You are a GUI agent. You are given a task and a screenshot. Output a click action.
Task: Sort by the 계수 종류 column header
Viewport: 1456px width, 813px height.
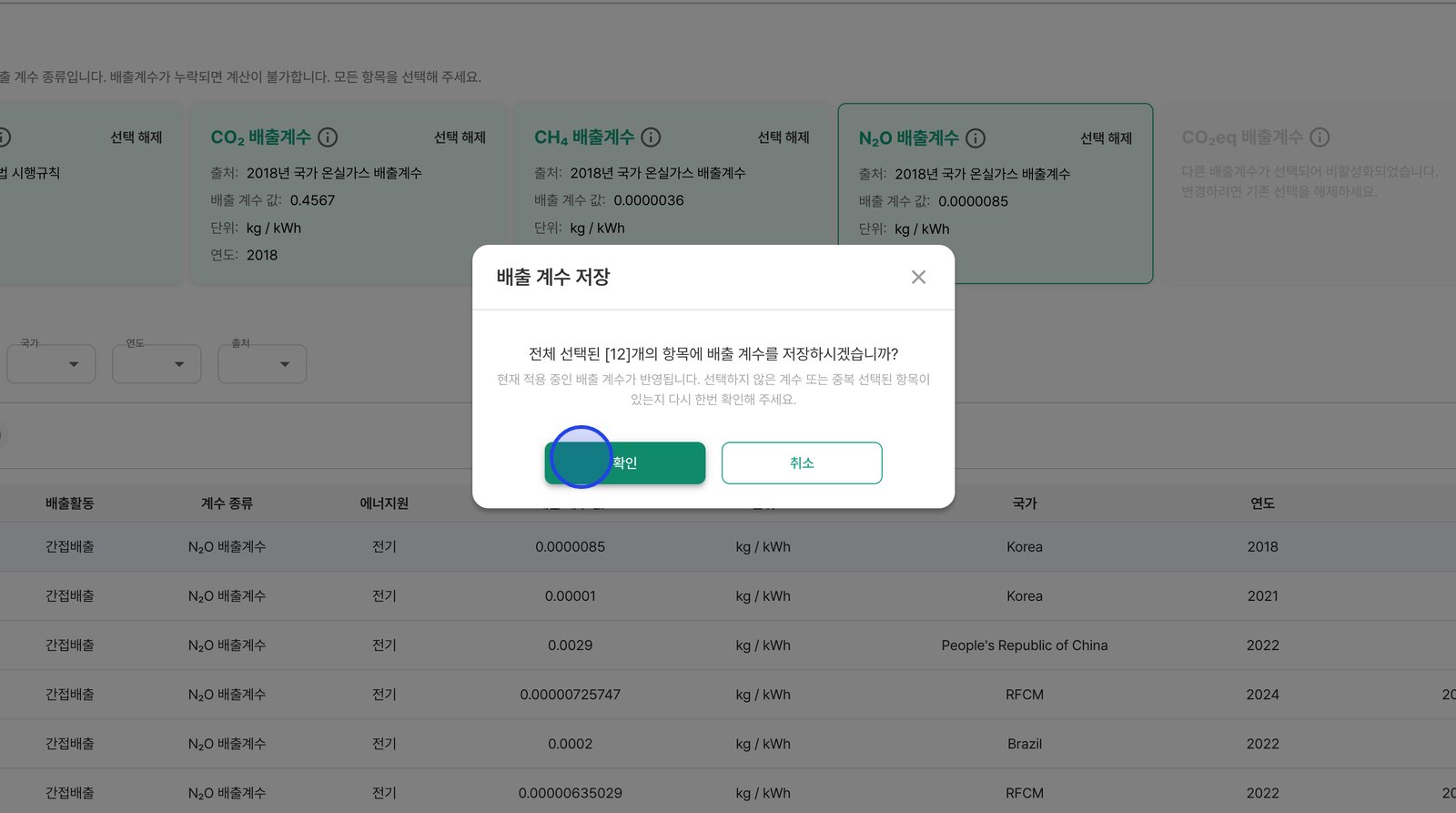click(x=227, y=503)
